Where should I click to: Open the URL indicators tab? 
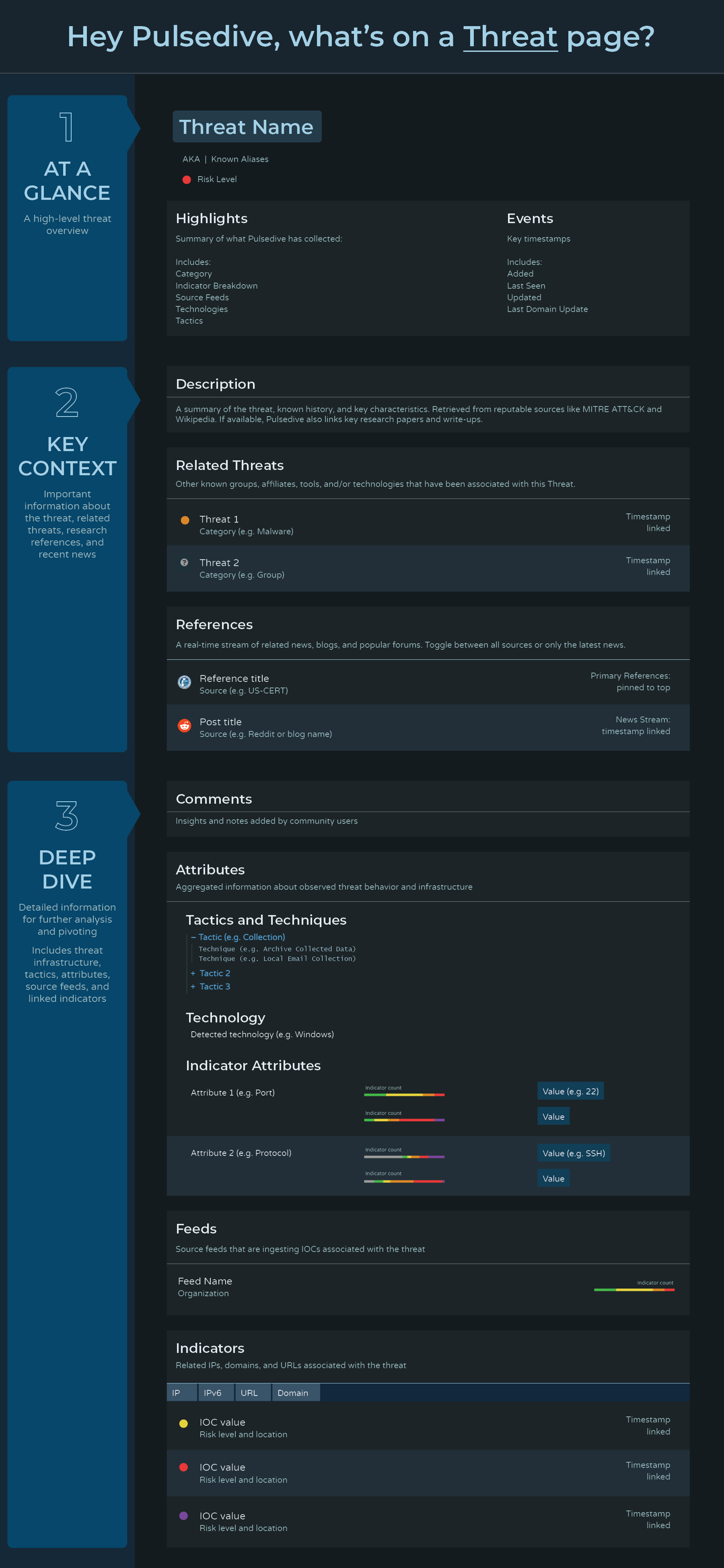pyautogui.click(x=253, y=1393)
